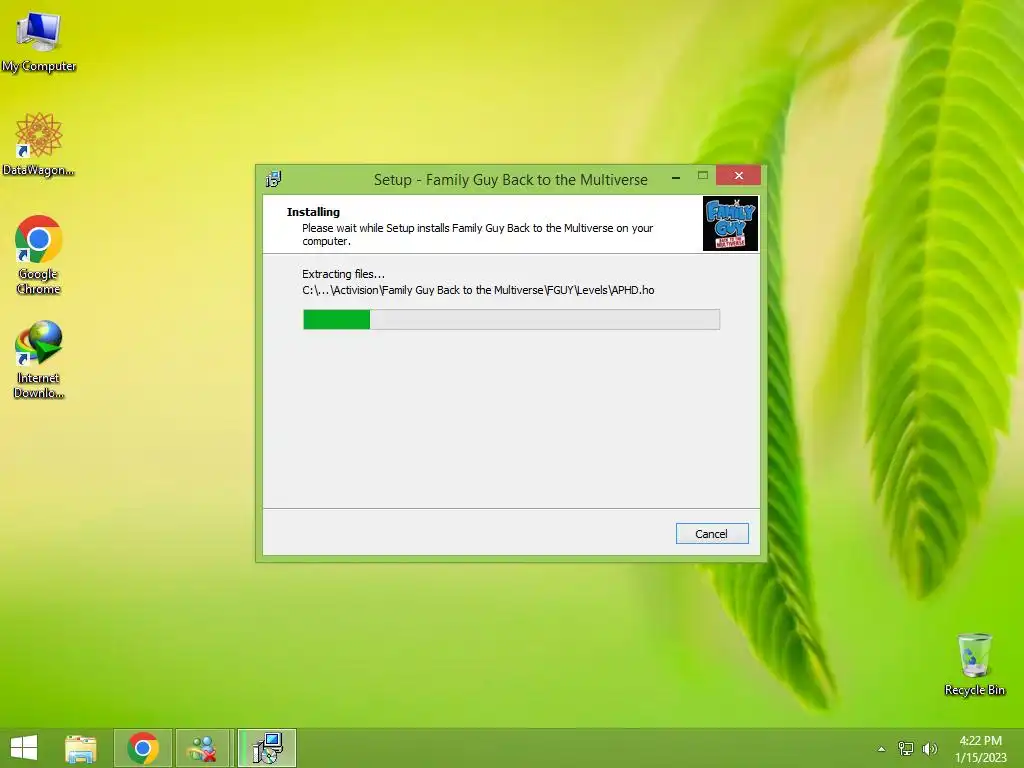This screenshot has width=1024, height=768.
Task: Switch to Chrome in the taskbar
Action: [x=143, y=748]
